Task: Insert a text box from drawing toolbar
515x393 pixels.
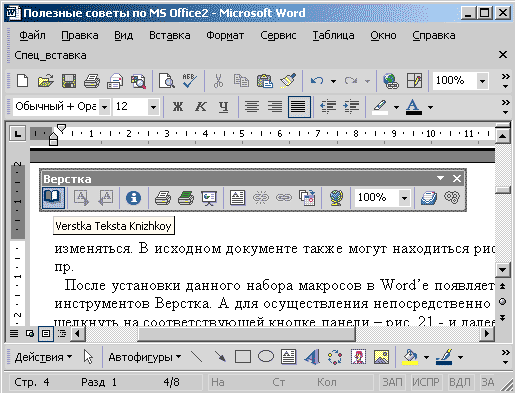Action: click(x=288, y=357)
